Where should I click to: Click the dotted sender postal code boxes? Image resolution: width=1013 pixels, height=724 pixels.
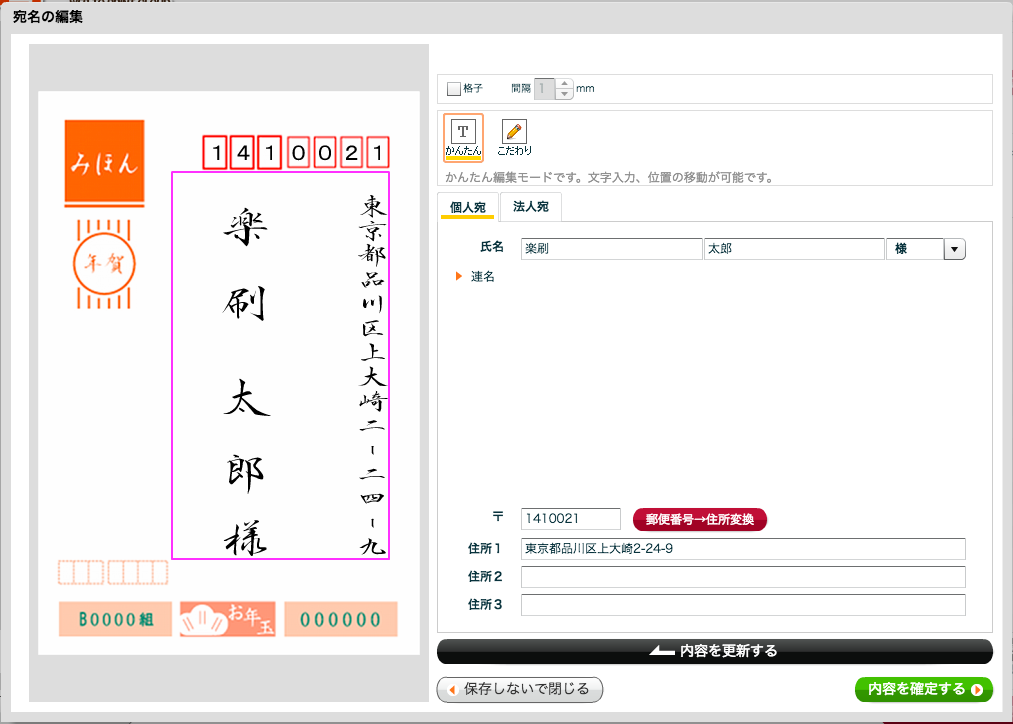(113, 573)
